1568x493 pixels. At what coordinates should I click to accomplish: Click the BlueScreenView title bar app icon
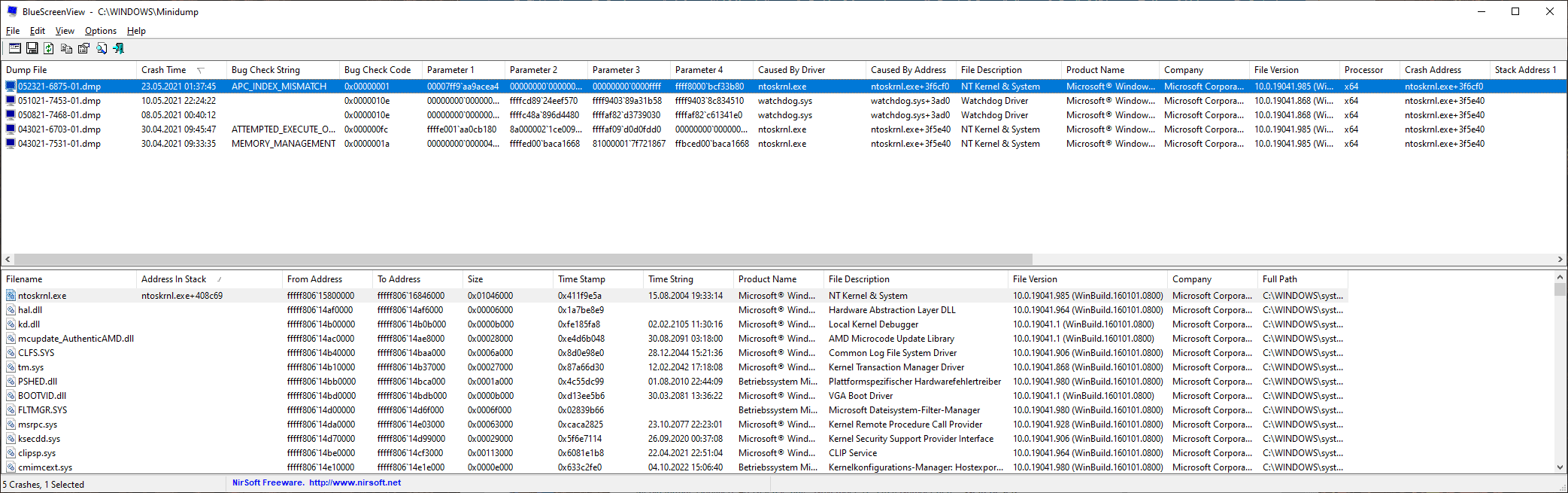coord(12,11)
